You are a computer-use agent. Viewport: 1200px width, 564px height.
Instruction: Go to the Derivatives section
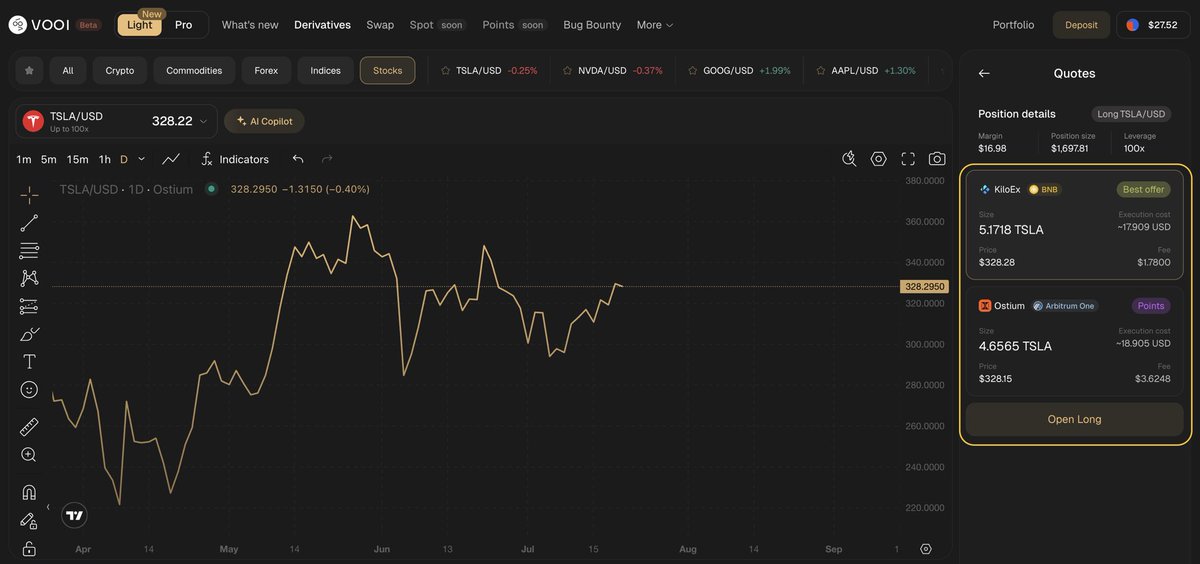[x=322, y=25]
